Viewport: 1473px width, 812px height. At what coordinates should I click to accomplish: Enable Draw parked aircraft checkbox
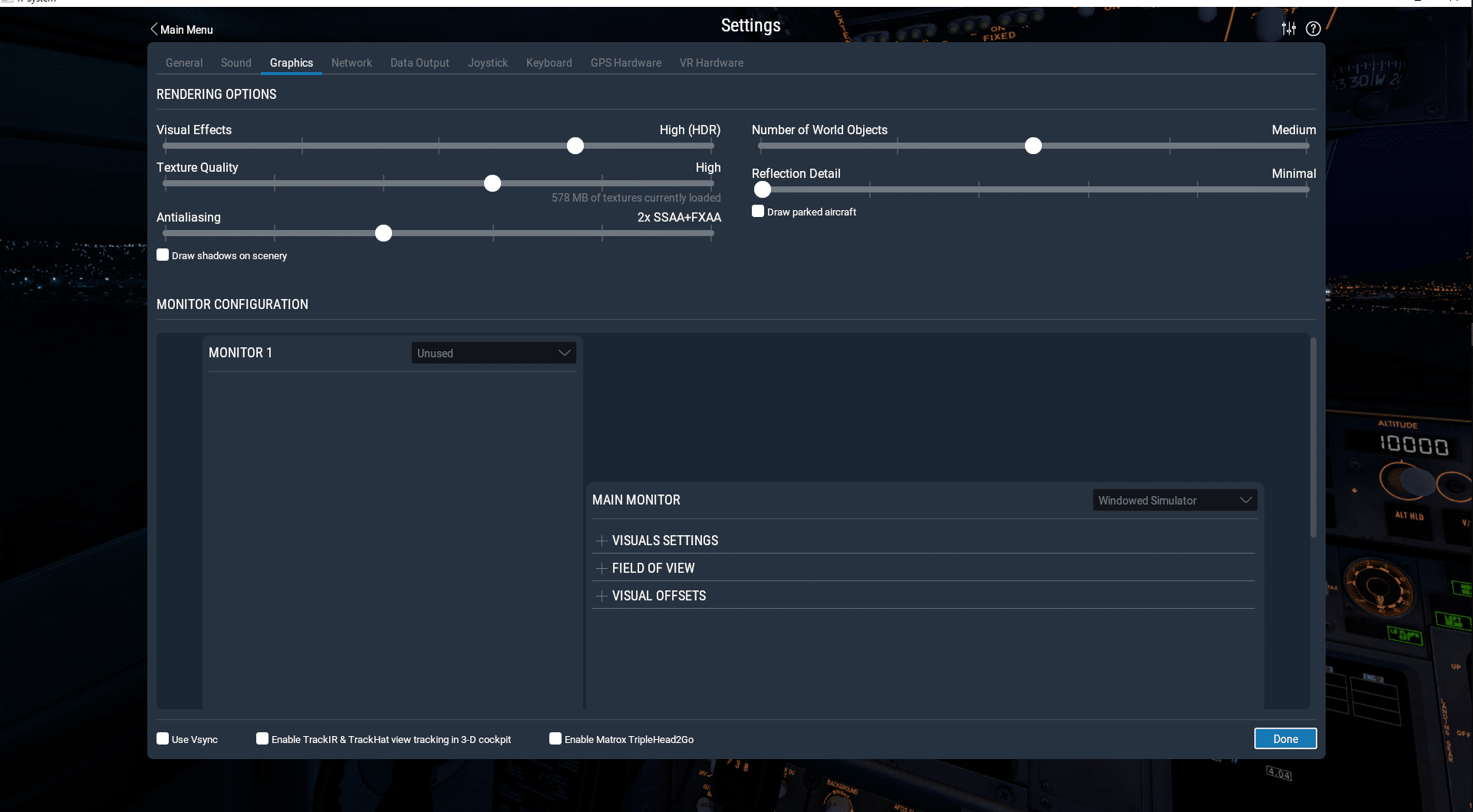point(758,211)
